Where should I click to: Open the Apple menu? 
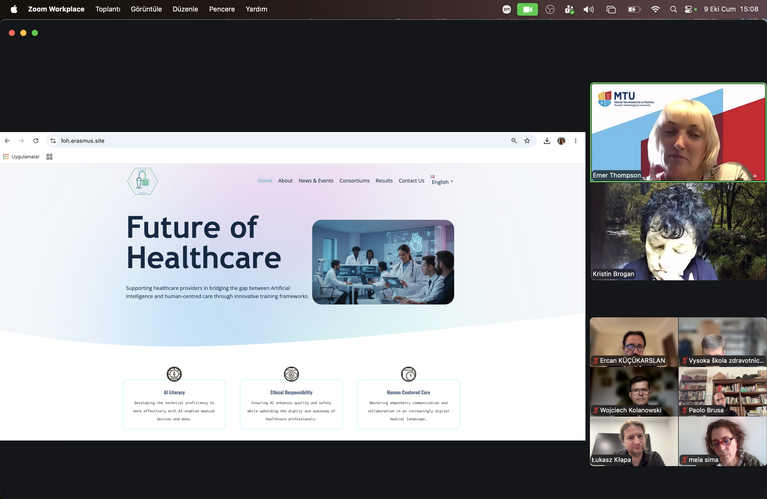coord(14,9)
